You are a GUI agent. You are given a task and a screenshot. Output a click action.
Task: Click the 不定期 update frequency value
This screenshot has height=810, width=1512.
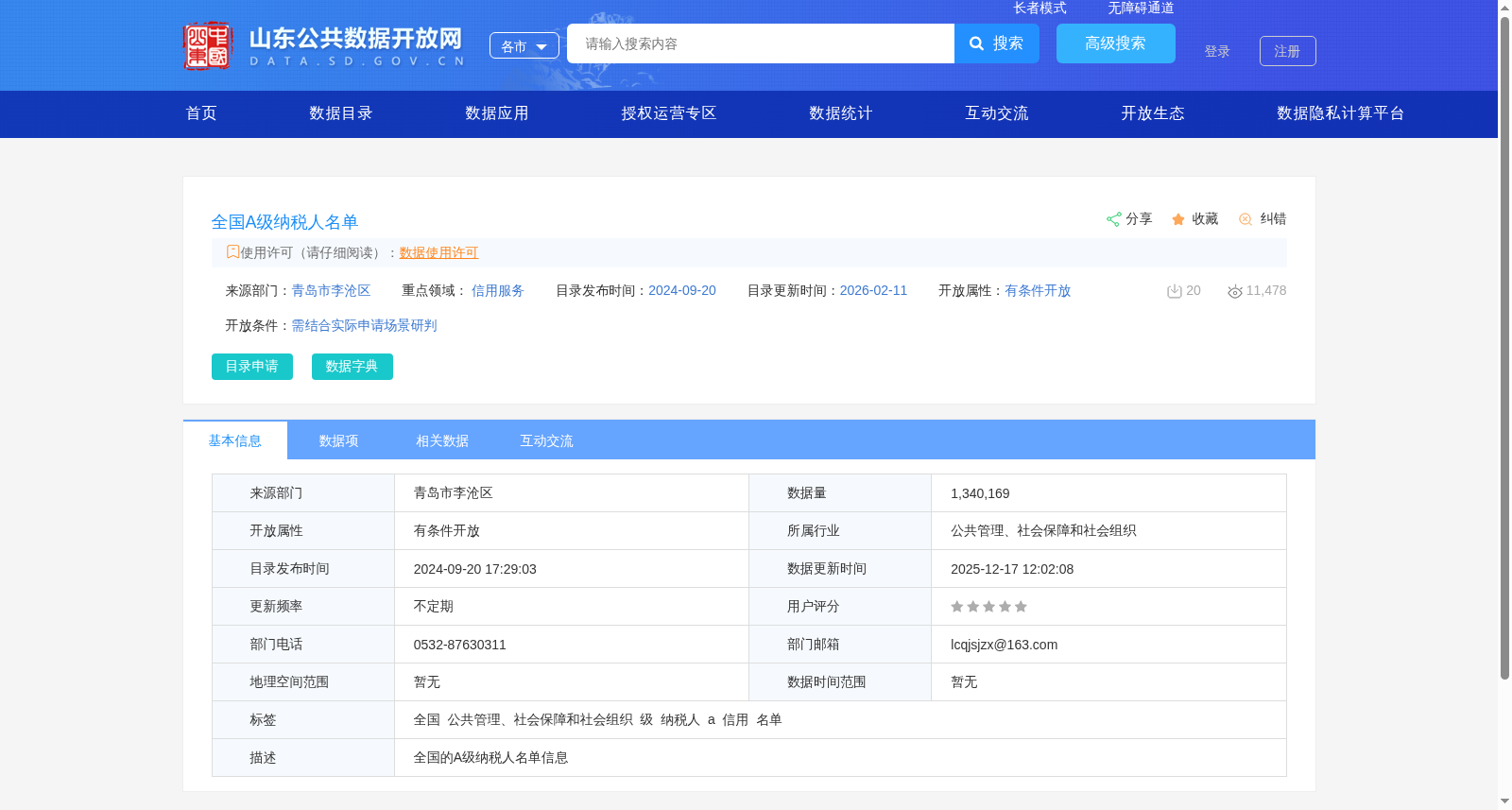click(x=434, y=607)
